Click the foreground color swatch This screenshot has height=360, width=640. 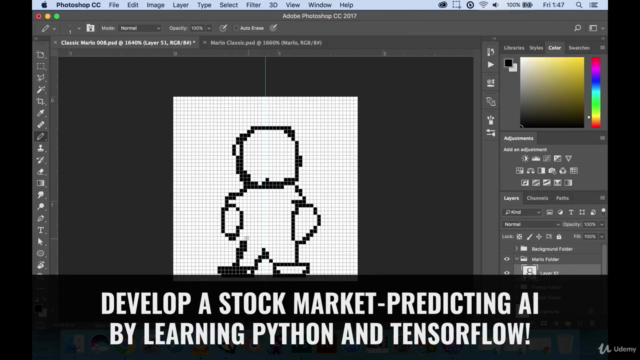pyautogui.click(x=508, y=63)
